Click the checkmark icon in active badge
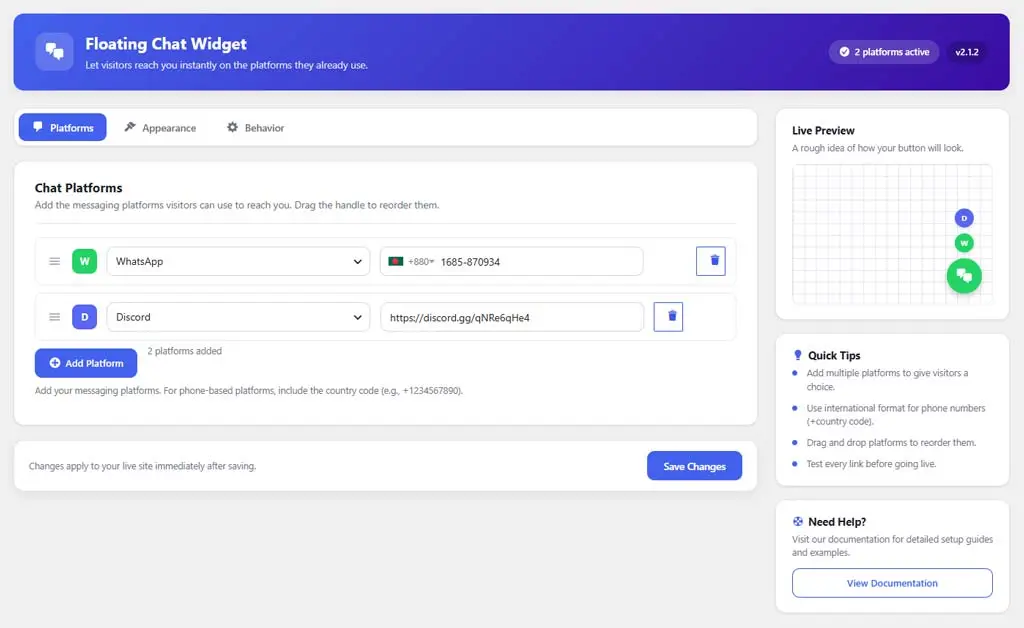Screen dimensions: 1024x628 (x=844, y=52)
